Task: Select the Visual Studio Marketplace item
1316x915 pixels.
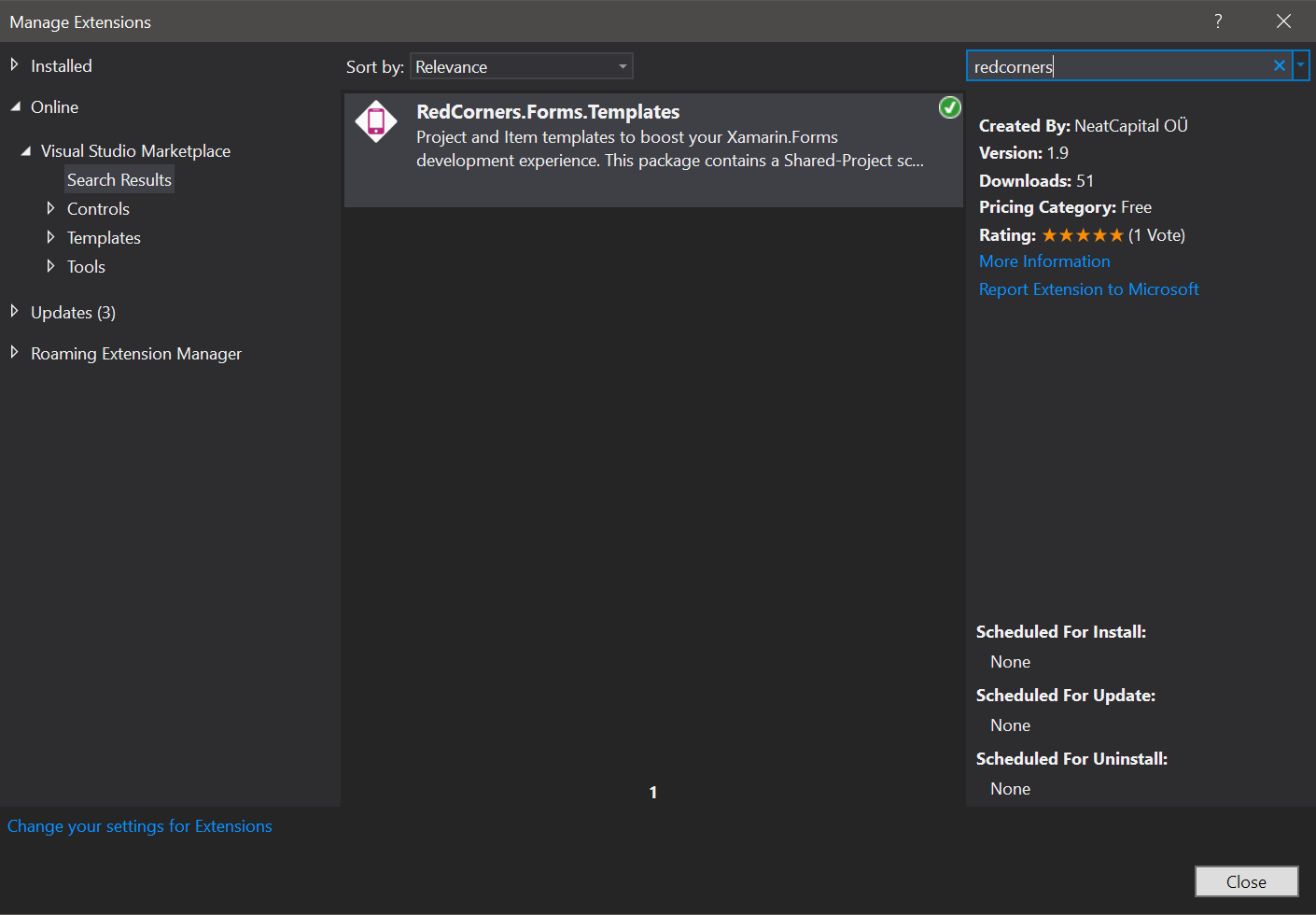Action: pos(135,151)
